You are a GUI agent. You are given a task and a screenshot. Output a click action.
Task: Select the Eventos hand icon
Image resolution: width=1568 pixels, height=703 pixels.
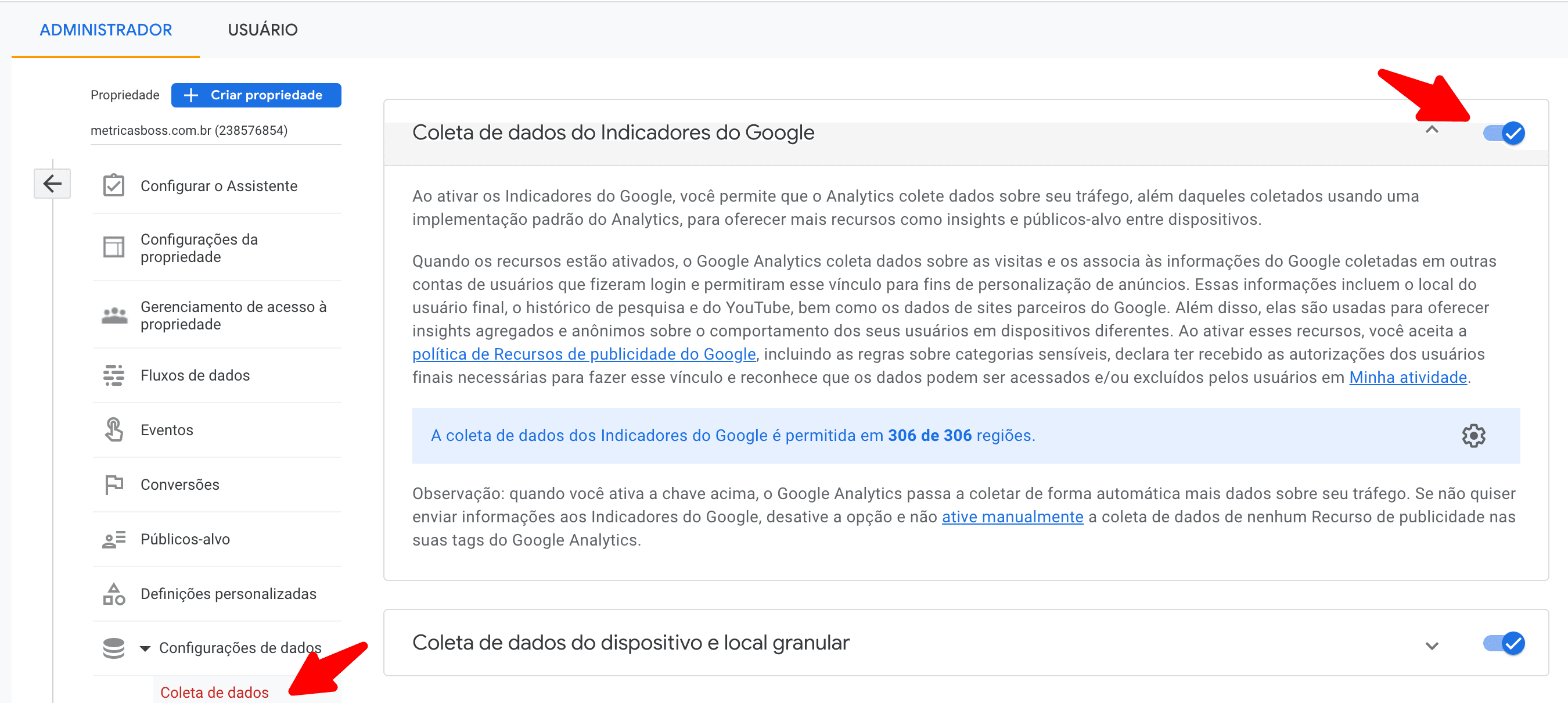pyautogui.click(x=114, y=429)
